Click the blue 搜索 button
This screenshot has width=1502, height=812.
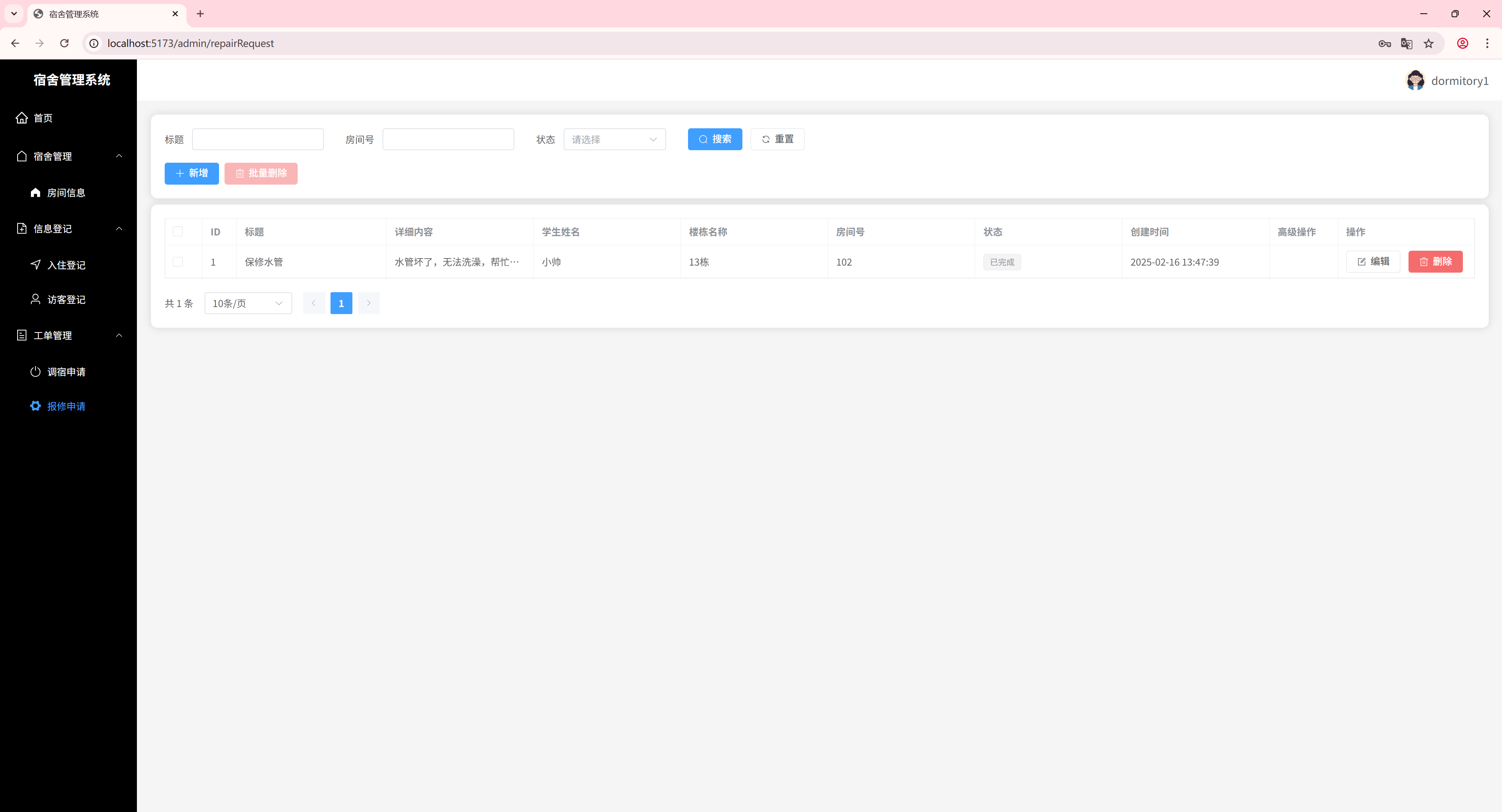[x=714, y=139]
